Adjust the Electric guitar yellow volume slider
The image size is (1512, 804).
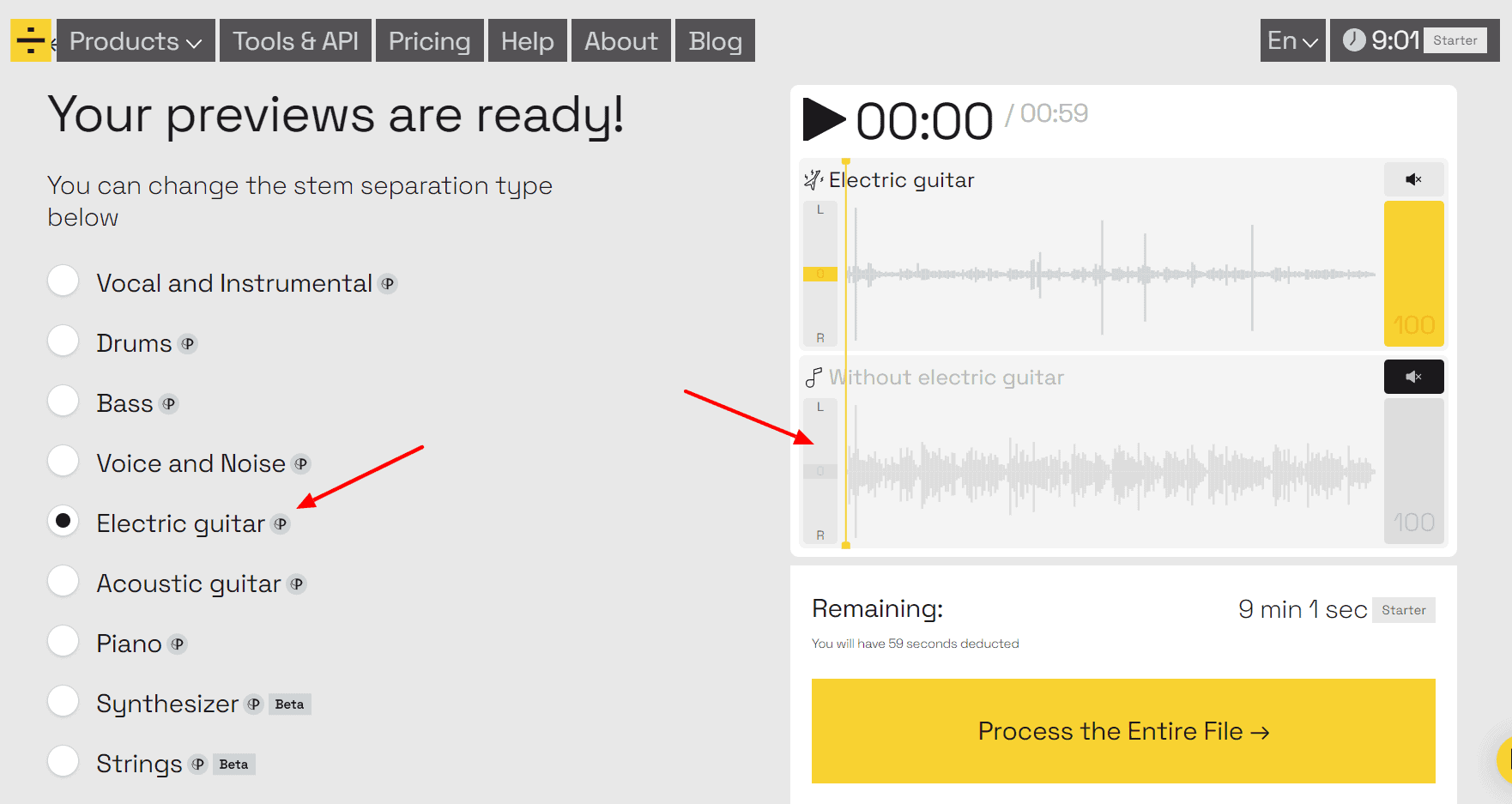point(1413,274)
